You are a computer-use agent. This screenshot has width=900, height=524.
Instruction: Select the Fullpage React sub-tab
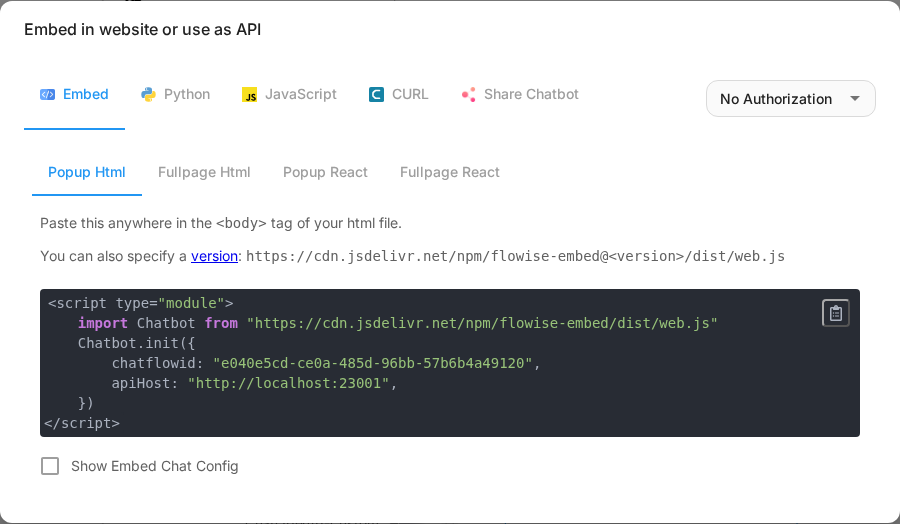click(449, 173)
